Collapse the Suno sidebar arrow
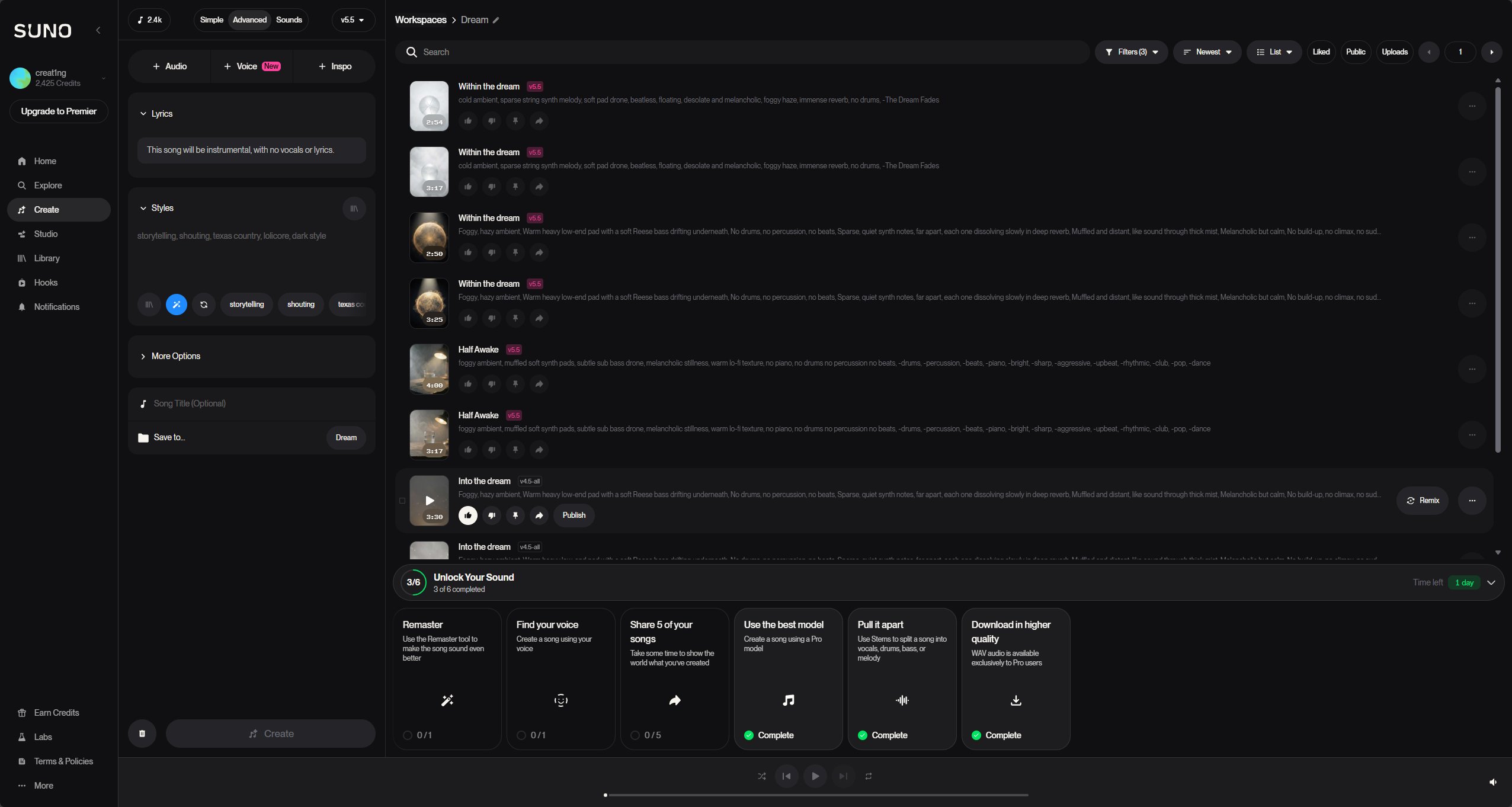 coord(98,30)
